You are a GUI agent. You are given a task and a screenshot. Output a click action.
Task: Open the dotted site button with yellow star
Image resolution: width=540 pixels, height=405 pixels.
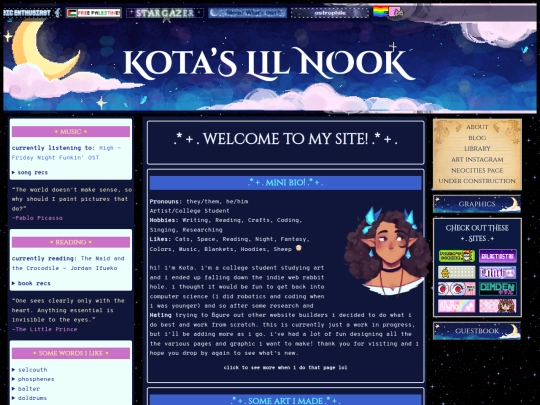pos(457,272)
